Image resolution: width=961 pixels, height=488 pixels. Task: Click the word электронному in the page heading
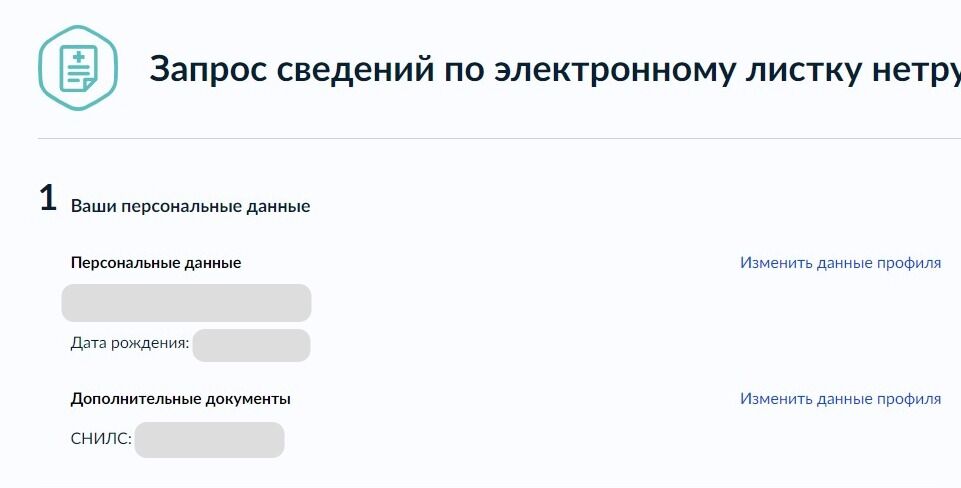tap(613, 69)
